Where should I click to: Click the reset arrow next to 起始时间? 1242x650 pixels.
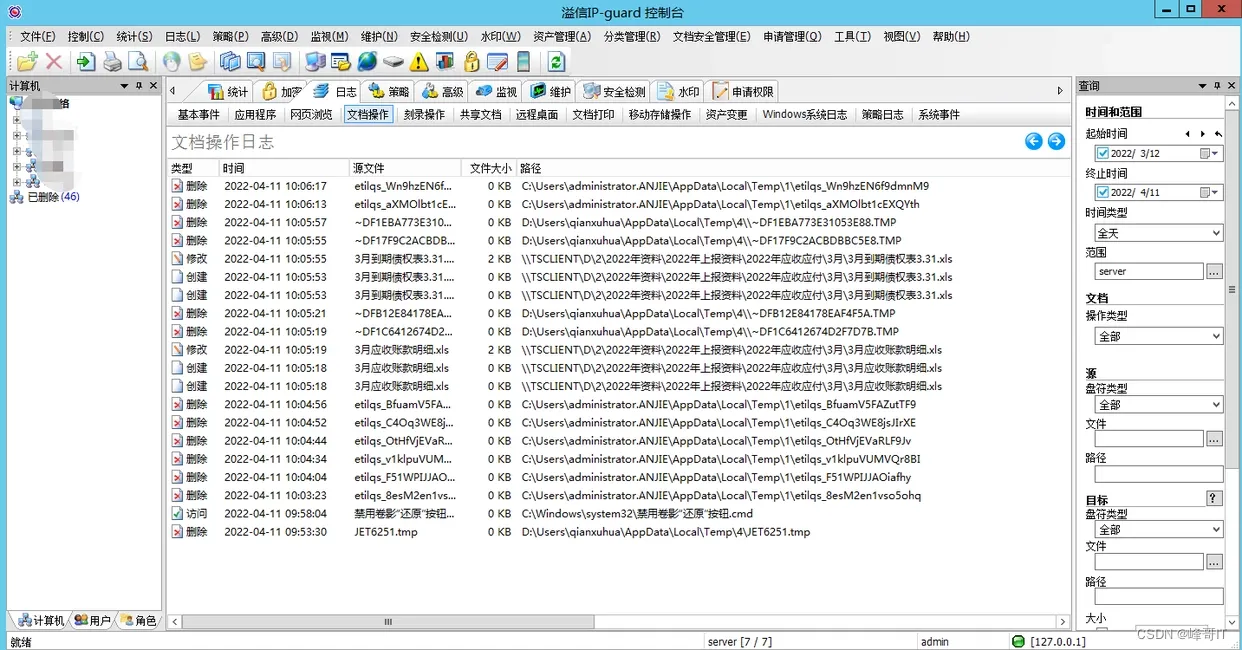pyautogui.click(x=1218, y=133)
